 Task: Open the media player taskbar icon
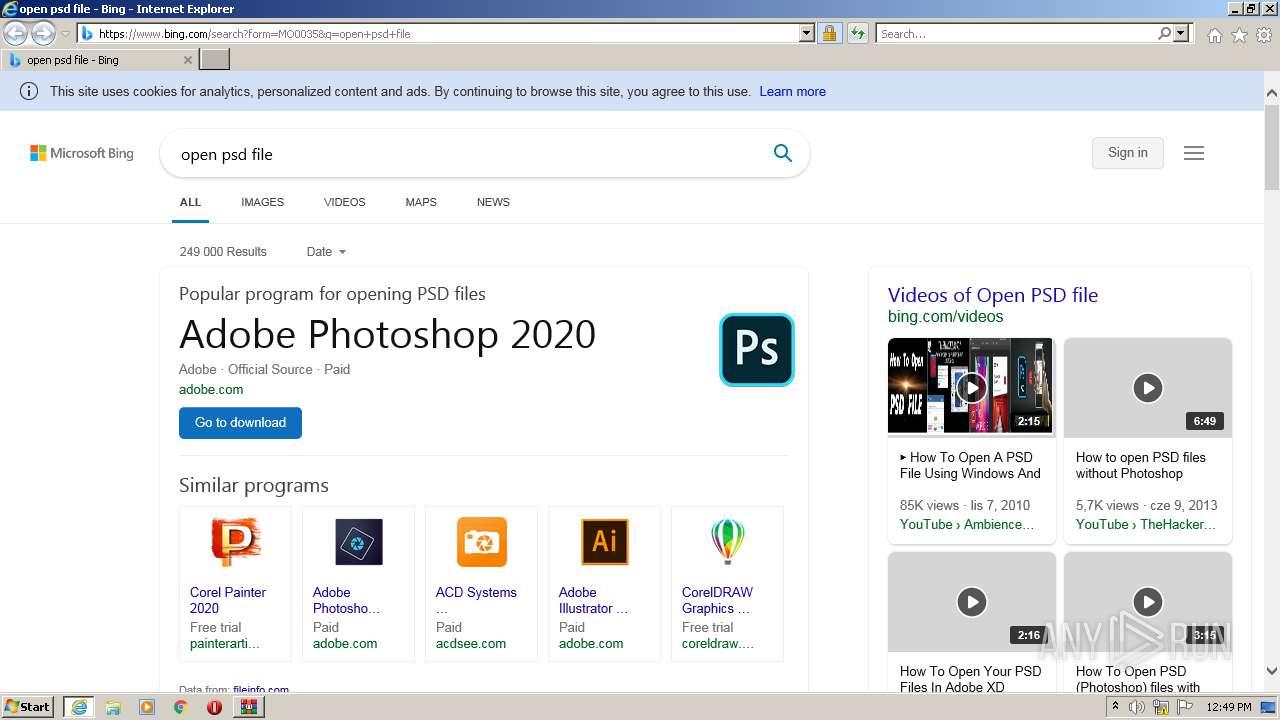(147, 707)
